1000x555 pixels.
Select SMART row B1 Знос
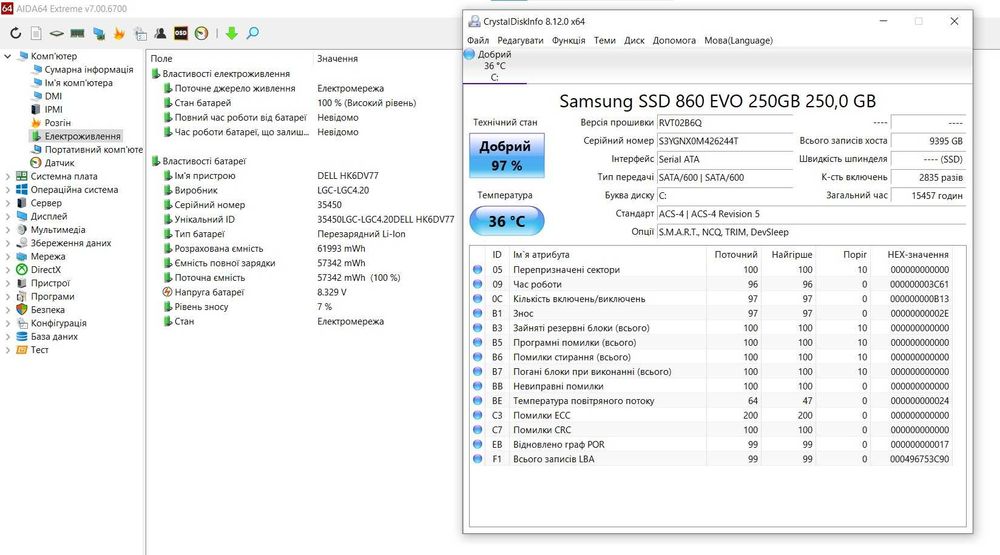711,314
